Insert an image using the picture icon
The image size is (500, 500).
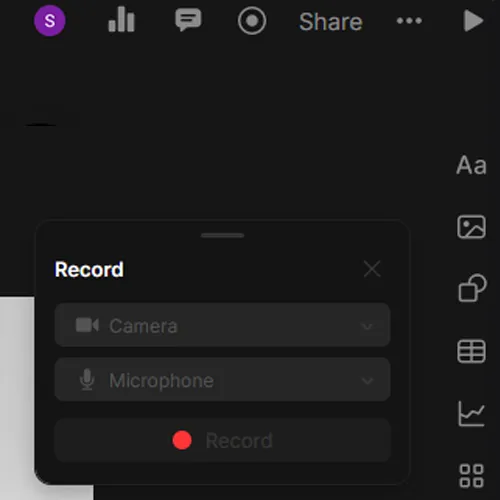[471, 227]
